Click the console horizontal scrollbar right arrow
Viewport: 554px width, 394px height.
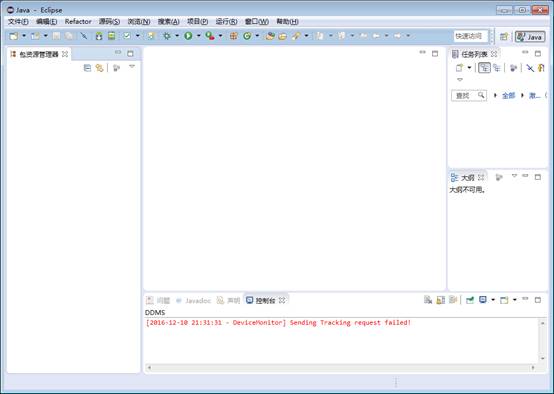pos(533,368)
